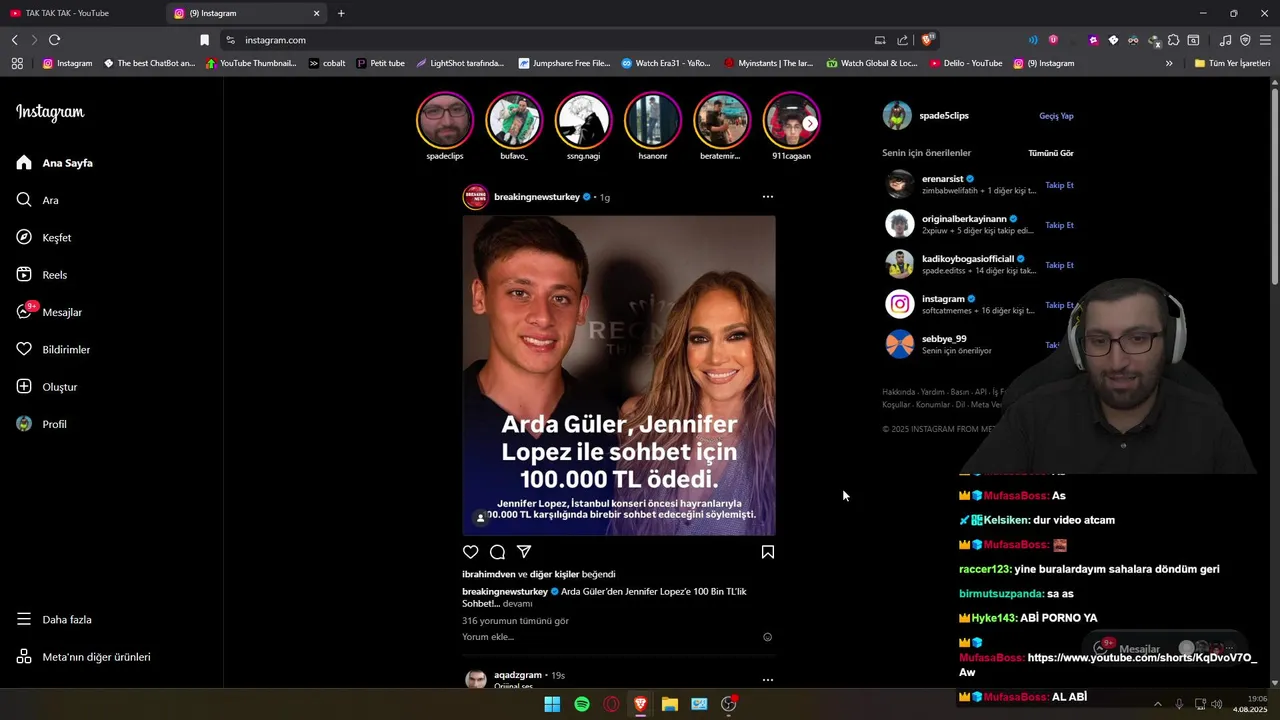Viewport: 1280px width, 720px height.
Task: Open a new browser tab
Action: tap(341, 13)
